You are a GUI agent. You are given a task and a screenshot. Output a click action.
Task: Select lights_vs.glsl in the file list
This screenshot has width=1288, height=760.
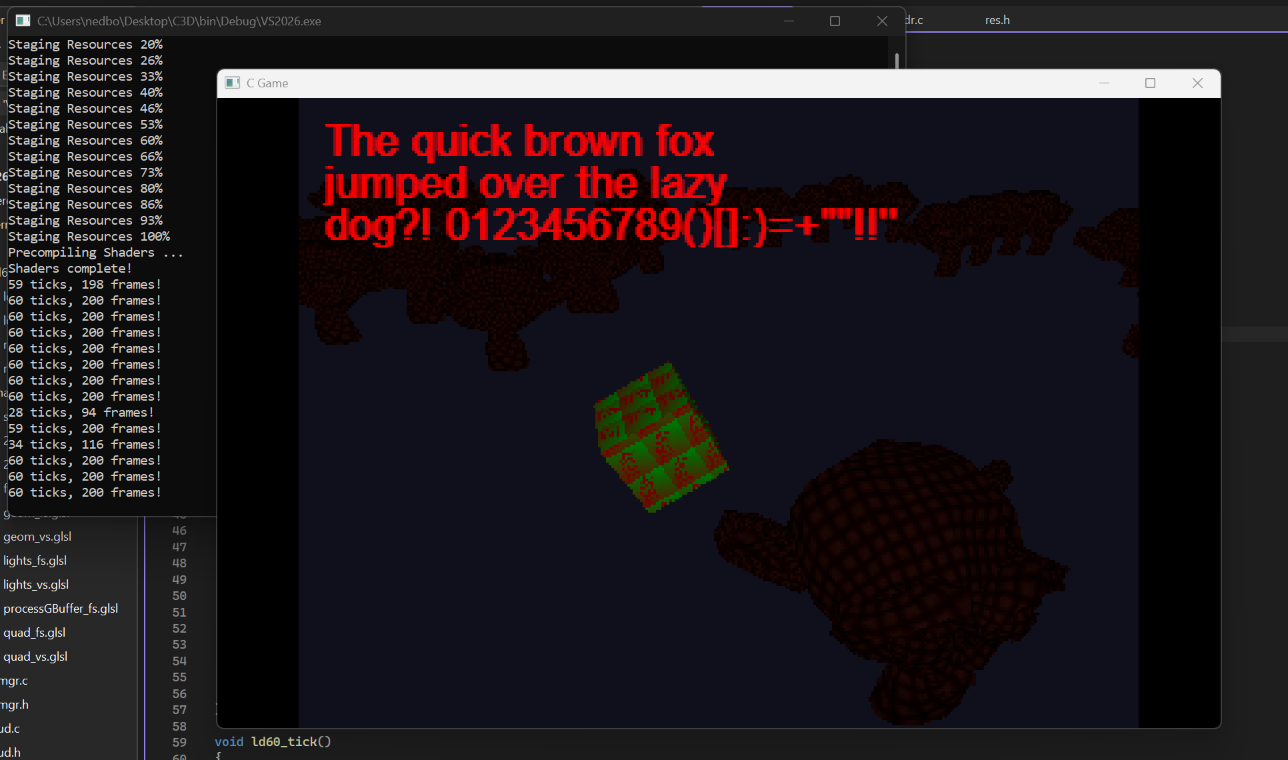pos(36,585)
